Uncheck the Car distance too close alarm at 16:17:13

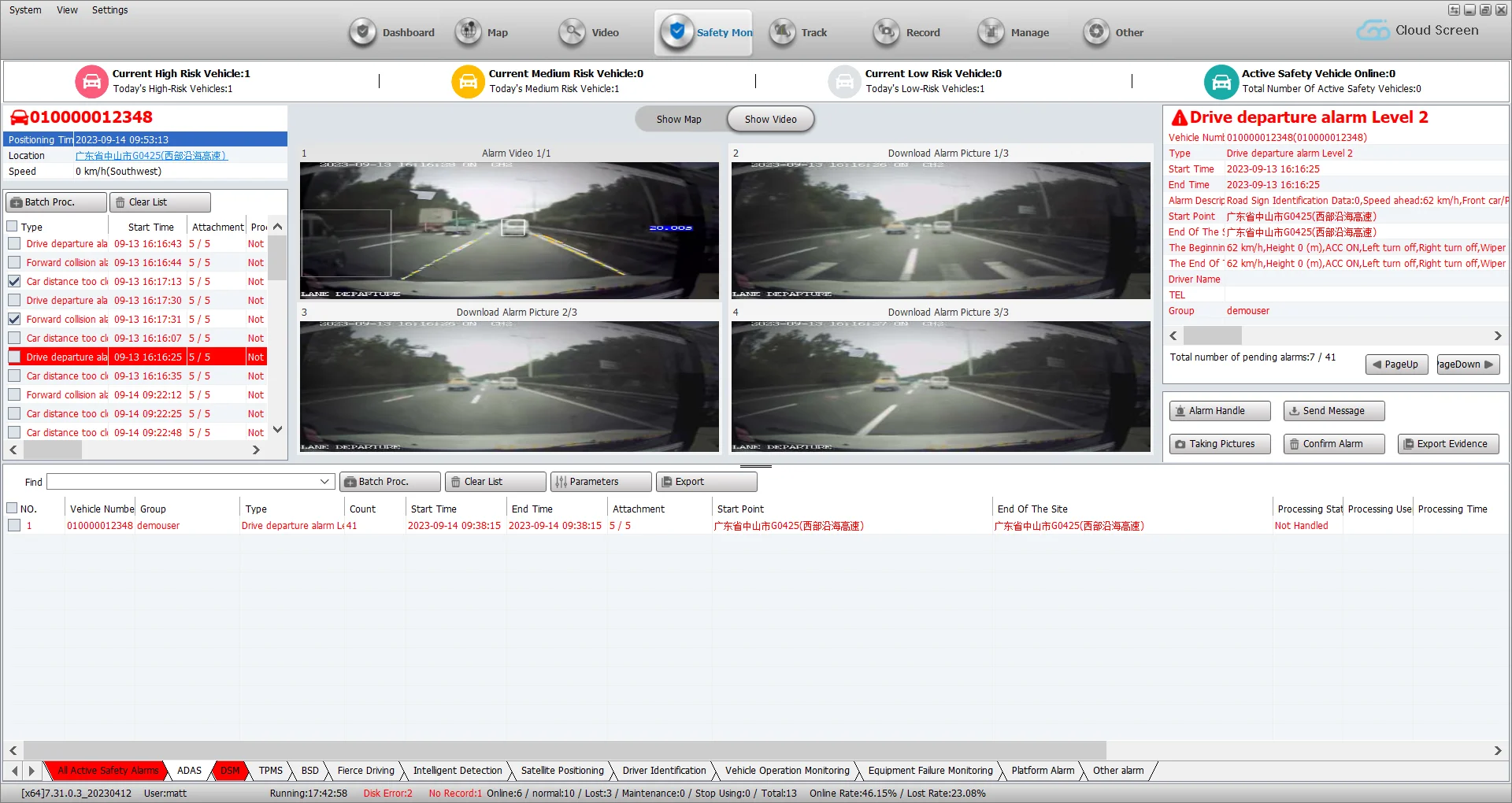click(x=14, y=281)
